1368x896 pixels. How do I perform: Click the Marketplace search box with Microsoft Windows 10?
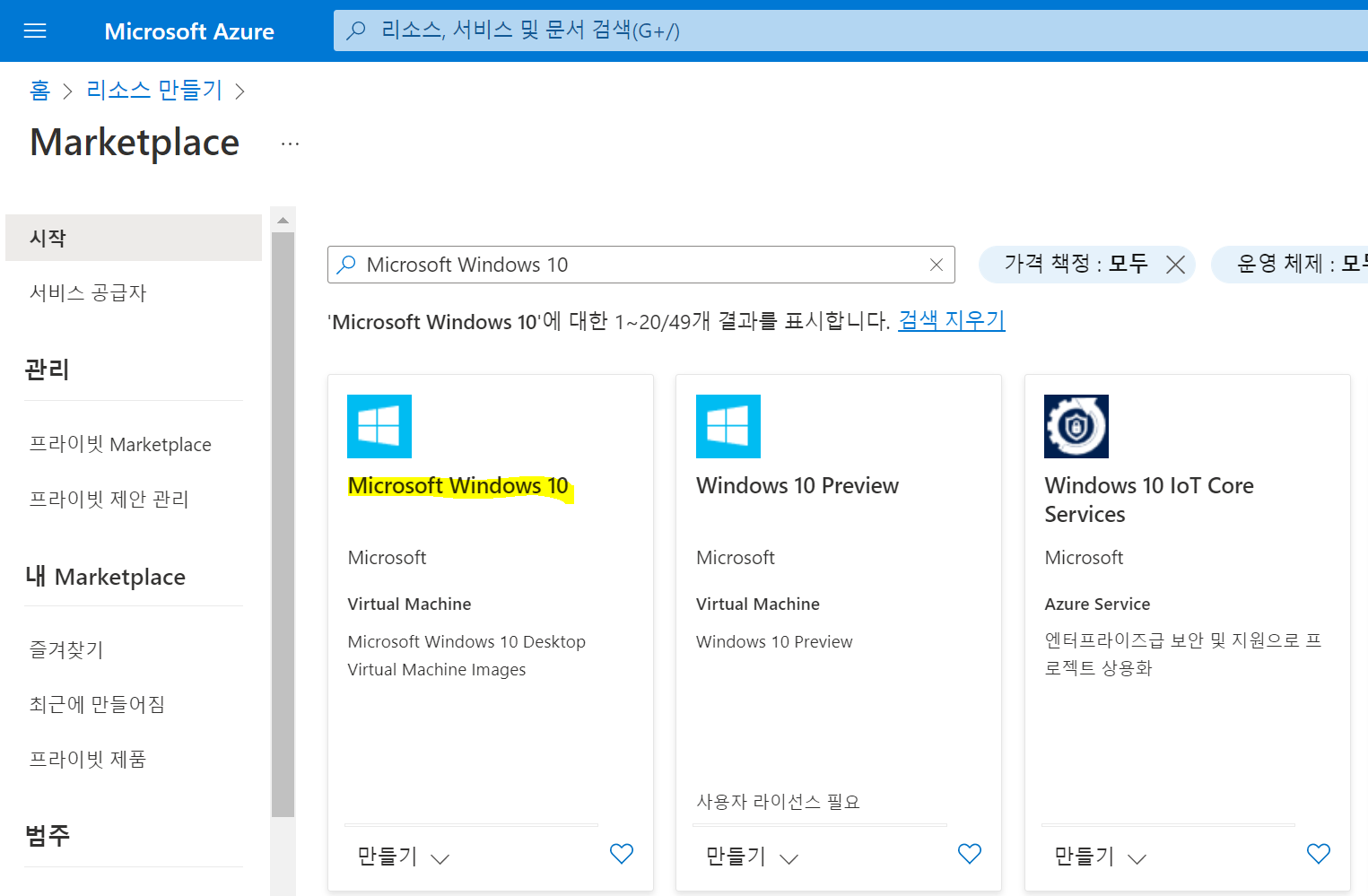pyautogui.click(x=640, y=265)
